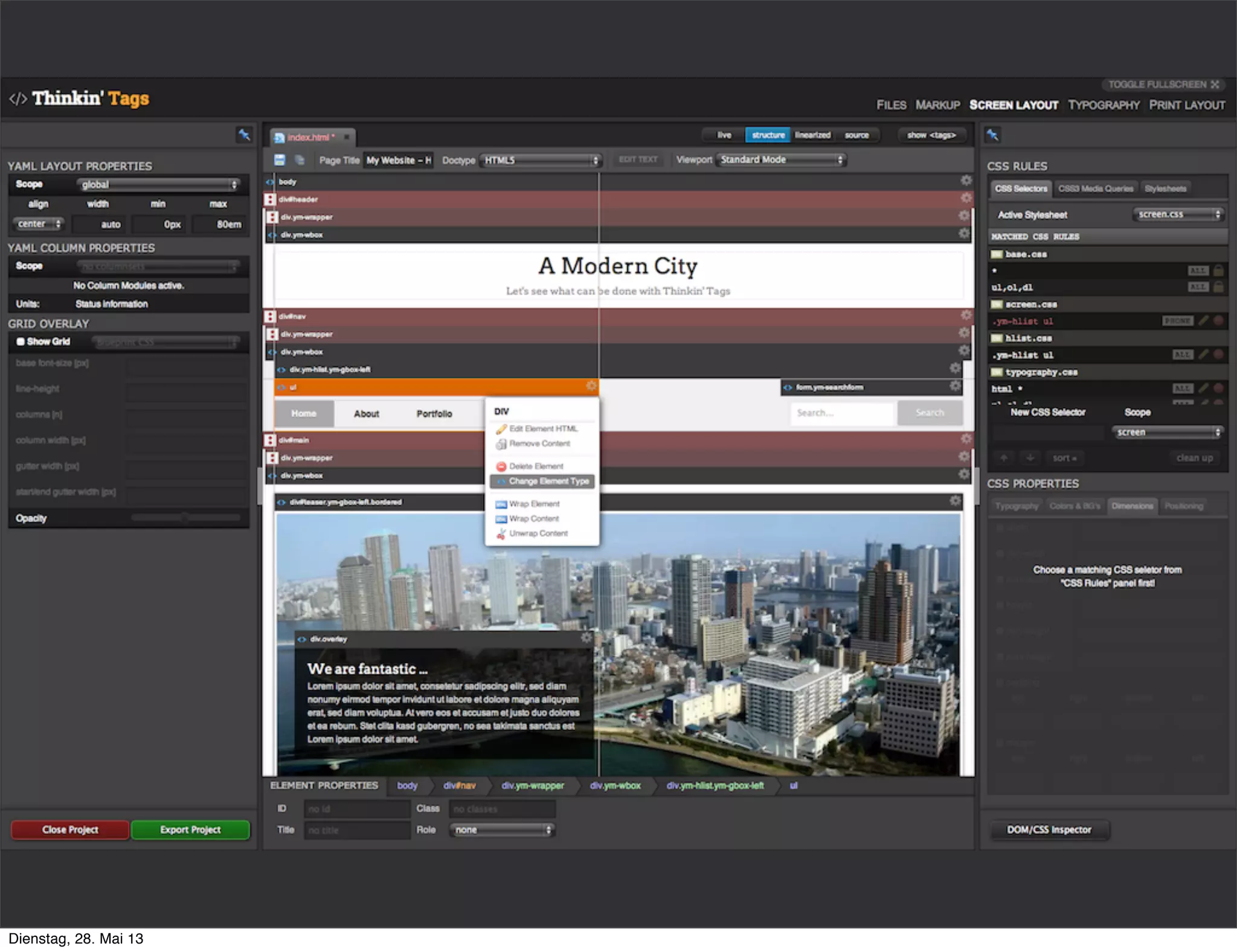Toggle the show <tags> button
Image resolution: width=1237 pixels, height=952 pixels.
931,135
